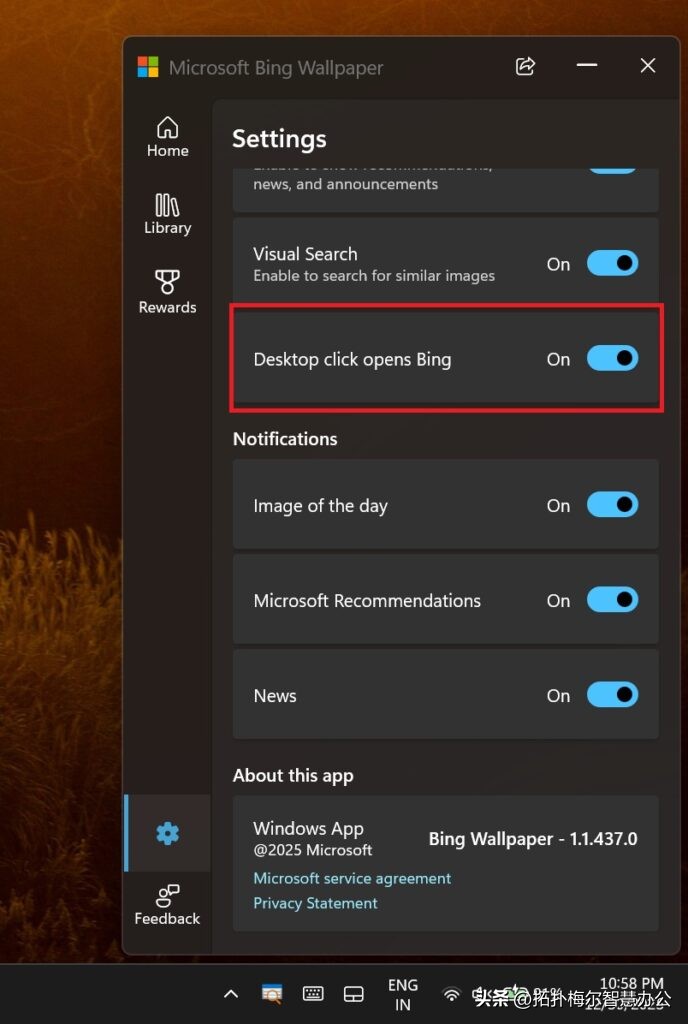Screen dimensions: 688x1024
Task: Open the ENG IN language switcher
Action: [x=403, y=994]
